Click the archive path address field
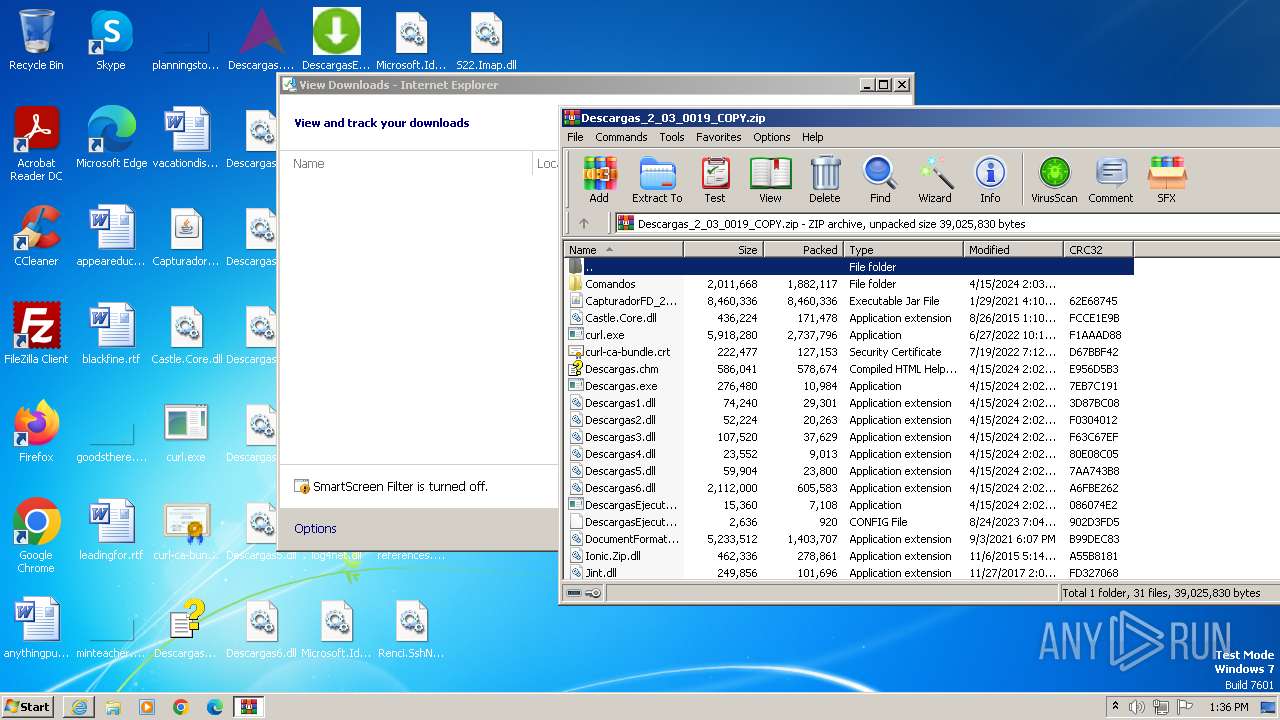Viewport: 1280px width, 720px height. pos(945,224)
